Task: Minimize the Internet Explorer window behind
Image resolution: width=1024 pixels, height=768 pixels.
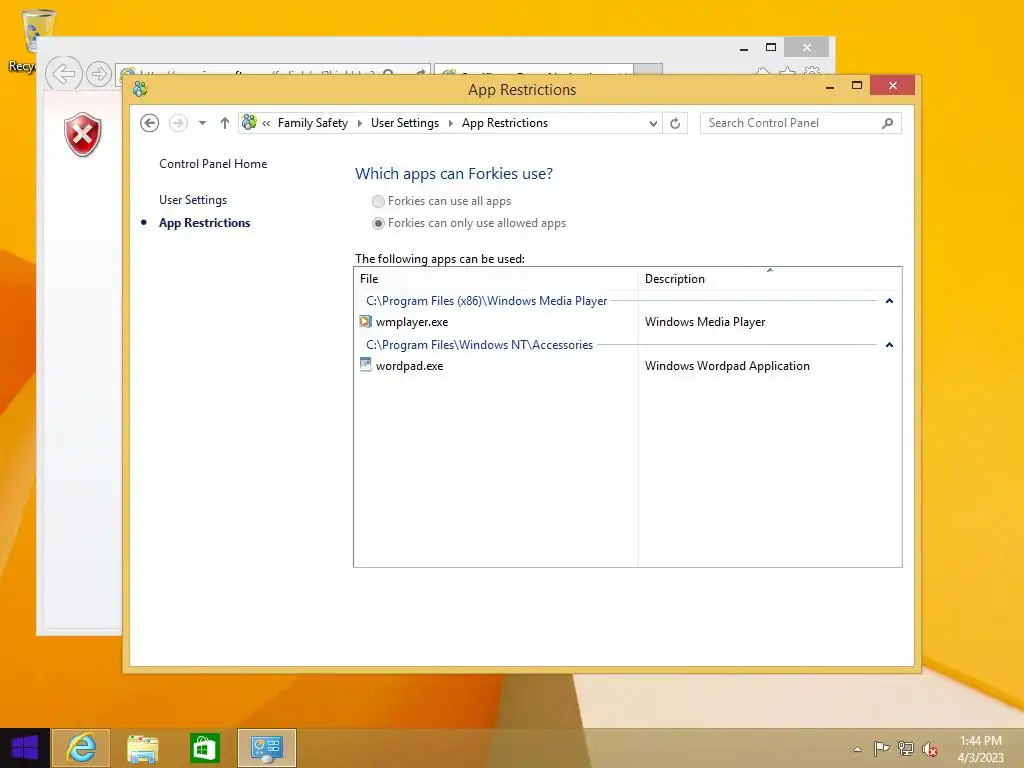Action: point(743,48)
